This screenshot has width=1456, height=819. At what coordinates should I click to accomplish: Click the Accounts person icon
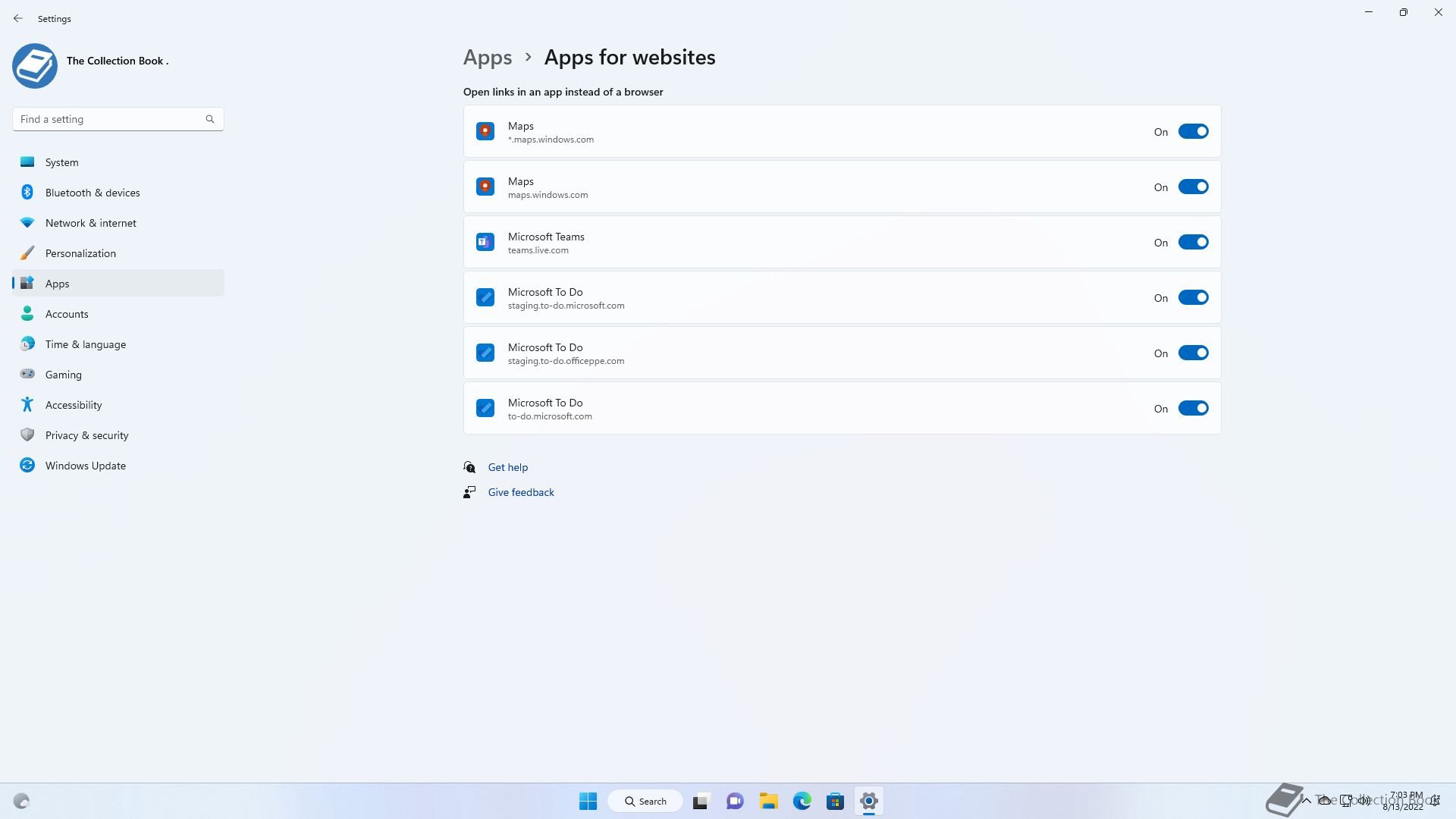[x=27, y=314]
